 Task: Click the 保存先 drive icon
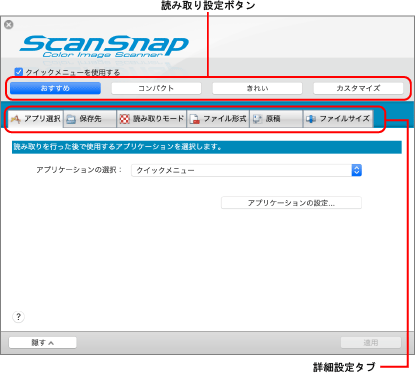pos(71,119)
